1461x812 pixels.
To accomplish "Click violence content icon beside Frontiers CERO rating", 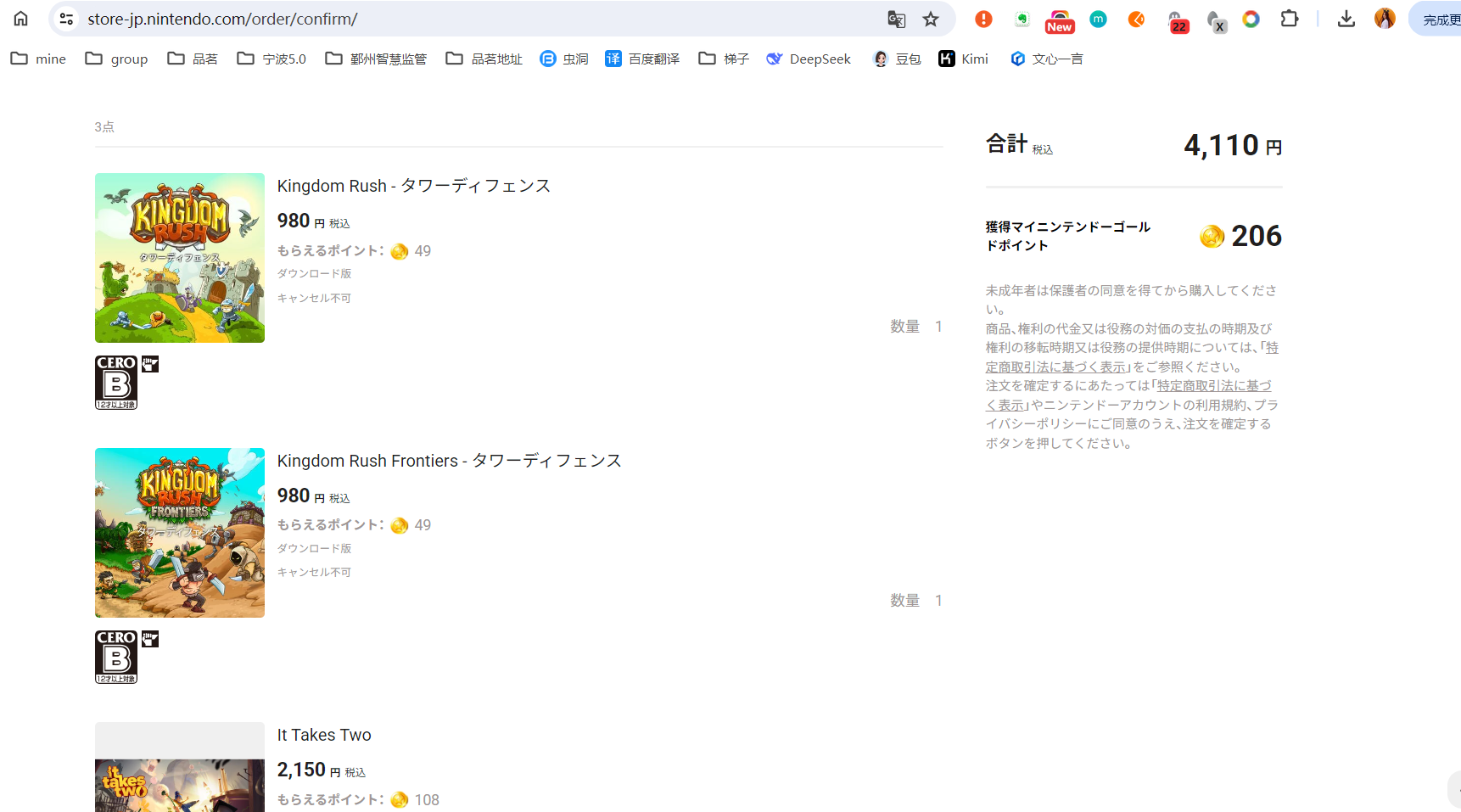I will [x=150, y=639].
